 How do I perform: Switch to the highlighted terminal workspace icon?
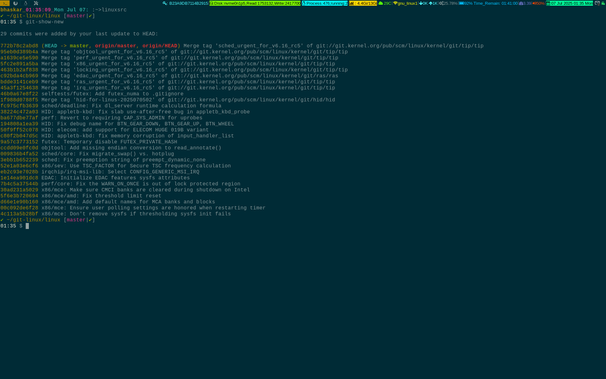(x=5, y=3)
